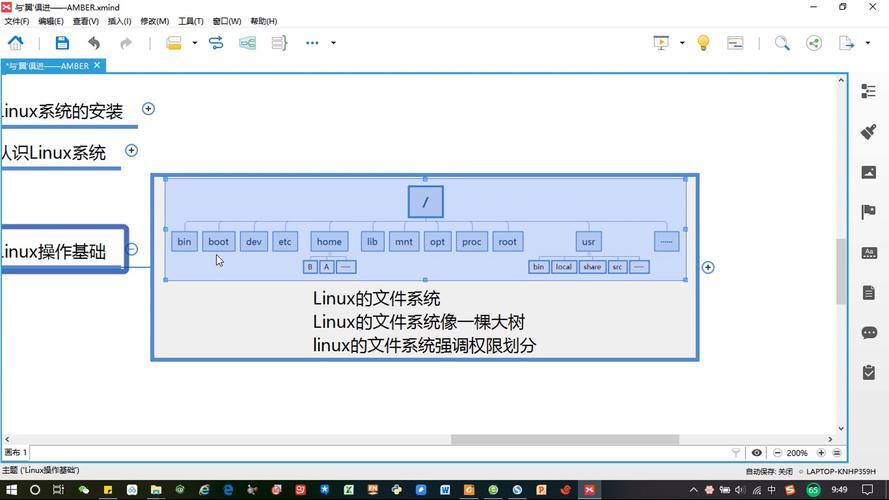This screenshot has width=889, height=500.
Task: Click the scroll right arrow of the canvas
Action: (830, 439)
